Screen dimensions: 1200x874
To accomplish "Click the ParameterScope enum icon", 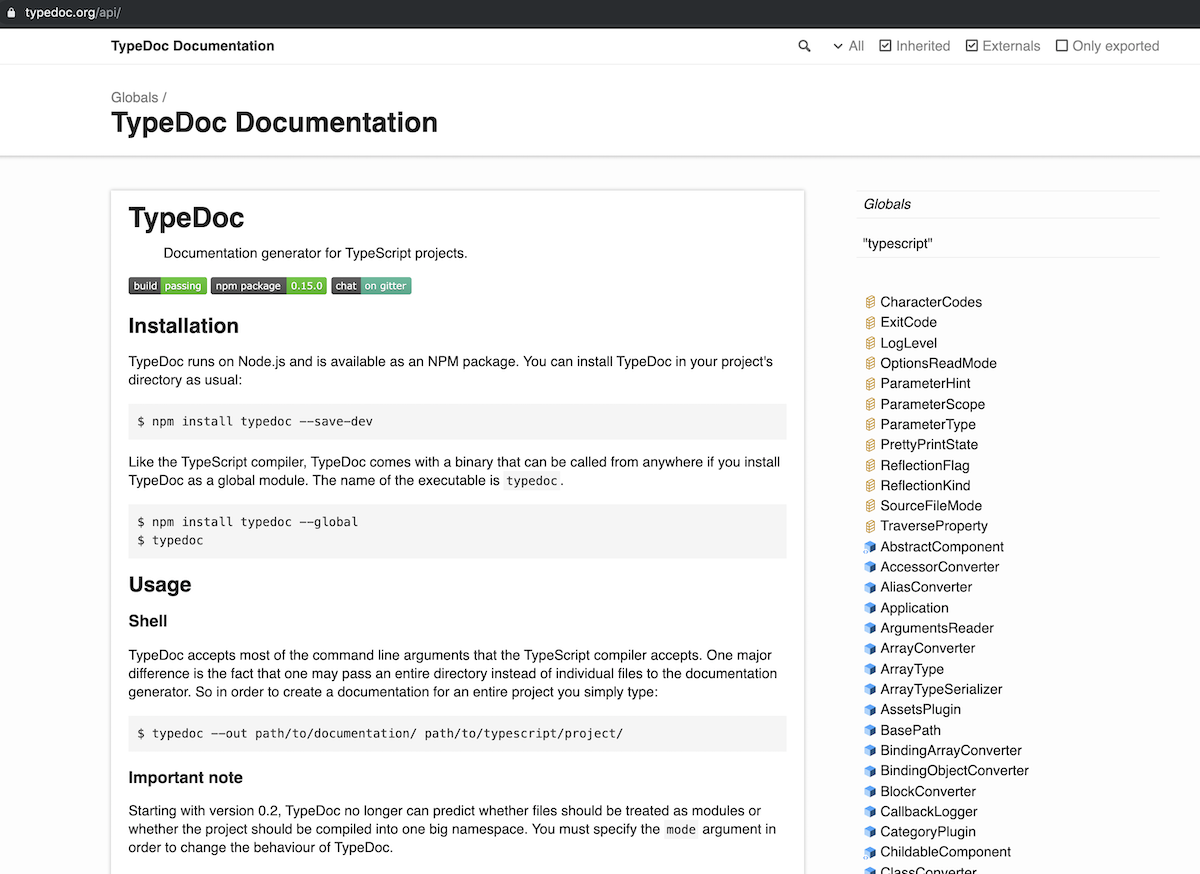I will 870,404.
